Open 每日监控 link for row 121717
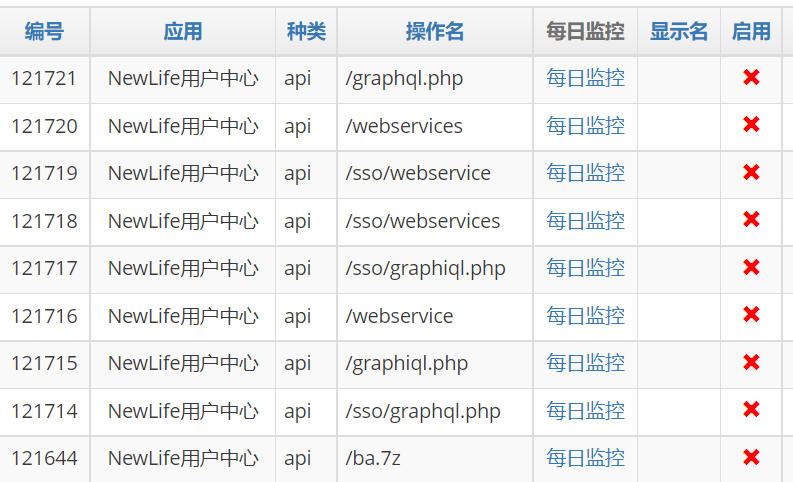This screenshot has height=482, width=793. pos(585,268)
